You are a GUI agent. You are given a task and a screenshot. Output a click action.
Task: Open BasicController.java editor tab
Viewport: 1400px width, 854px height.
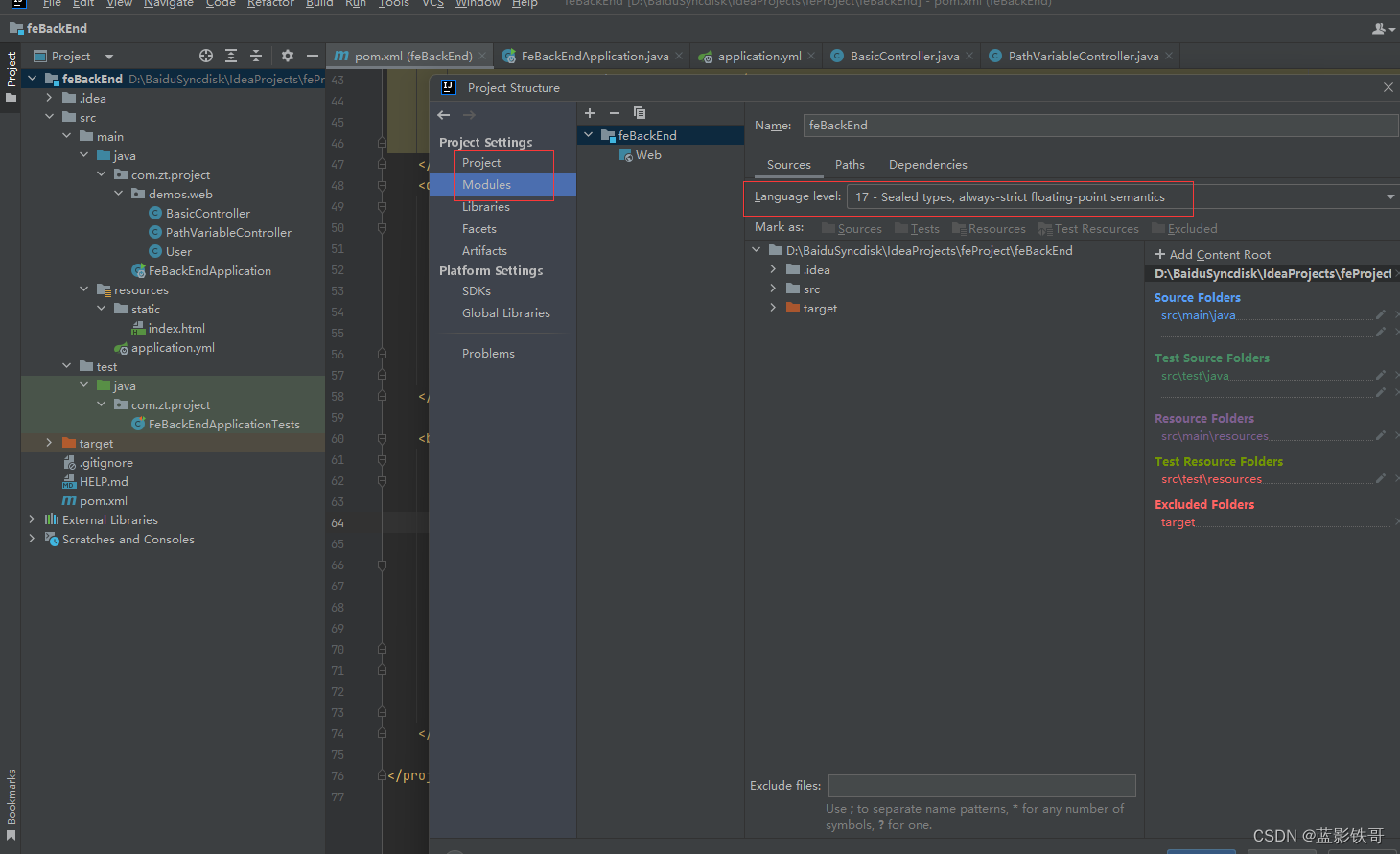coord(904,56)
